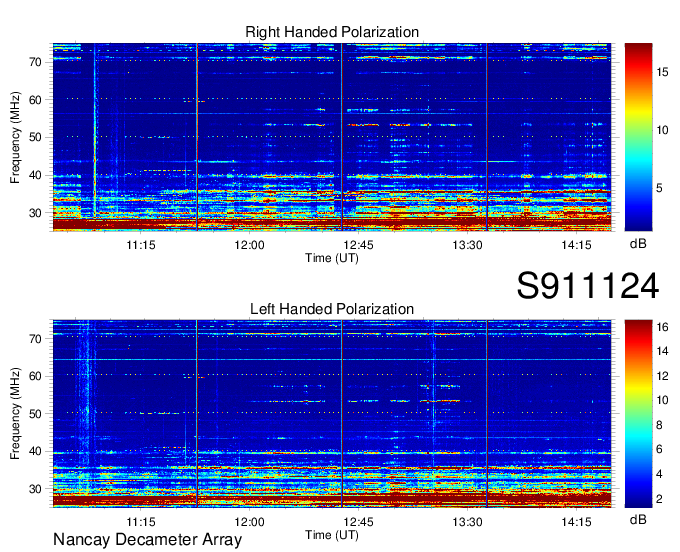This screenshot has height=552, width=680.
Task: Click the 8 label on Left Handed colorbar
Action: pyautogui.click(x=659, y=425)
